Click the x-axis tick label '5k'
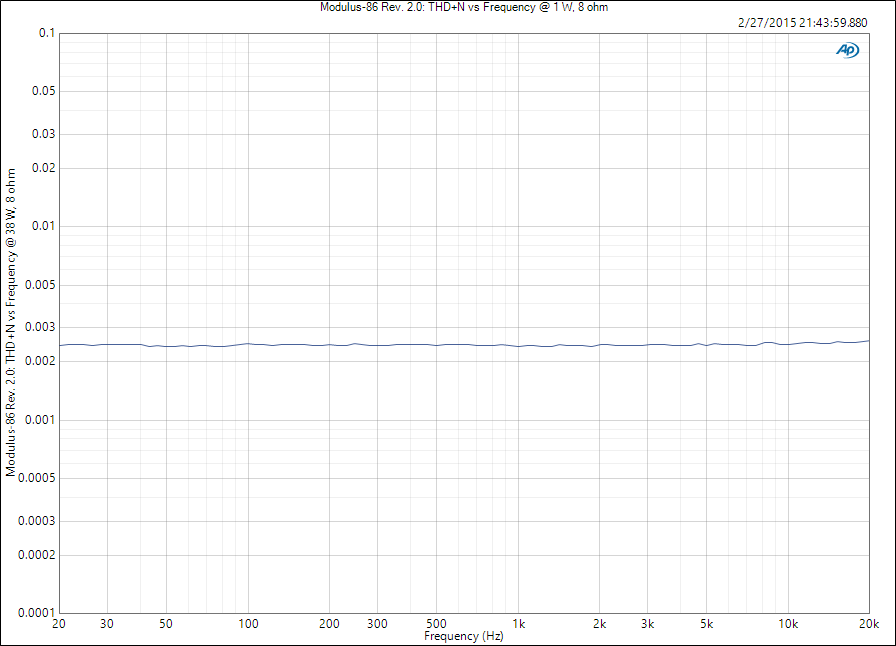The image size is (896, 646). (x=706, y=624)
